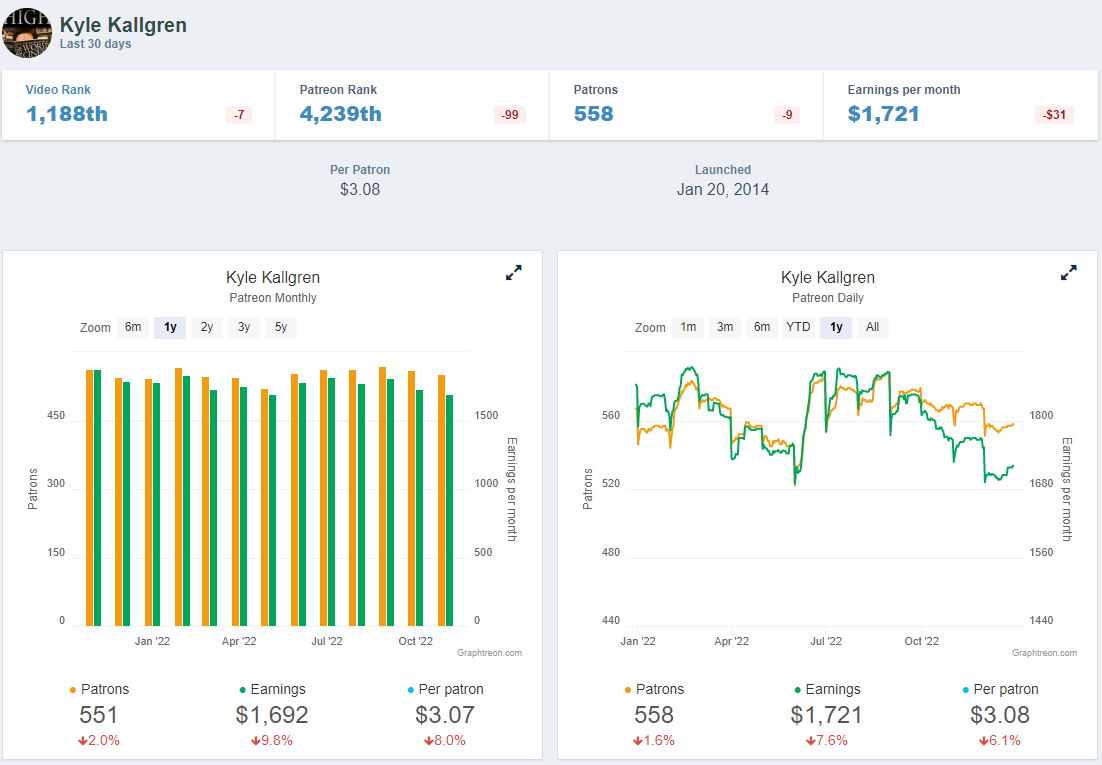Set daily chart zoom to 1m
The height and width of the screenshot is (765, 1102).
point(688,327)
